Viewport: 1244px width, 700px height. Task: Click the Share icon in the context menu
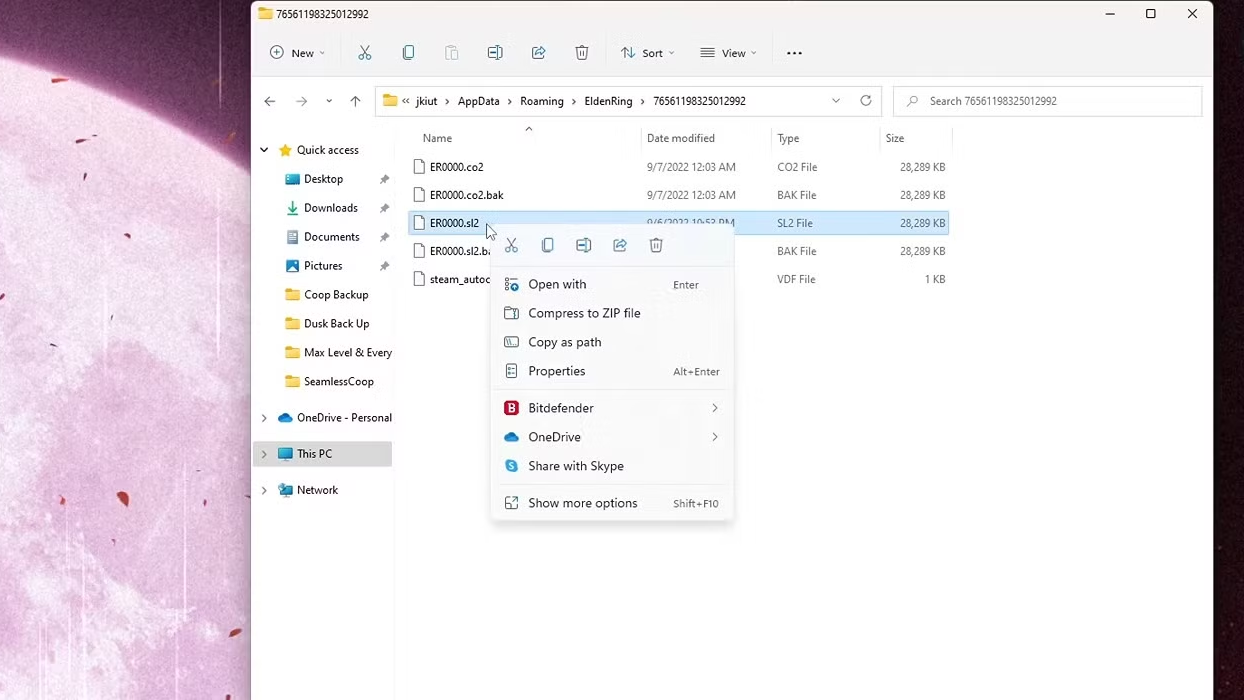(620, 245)
